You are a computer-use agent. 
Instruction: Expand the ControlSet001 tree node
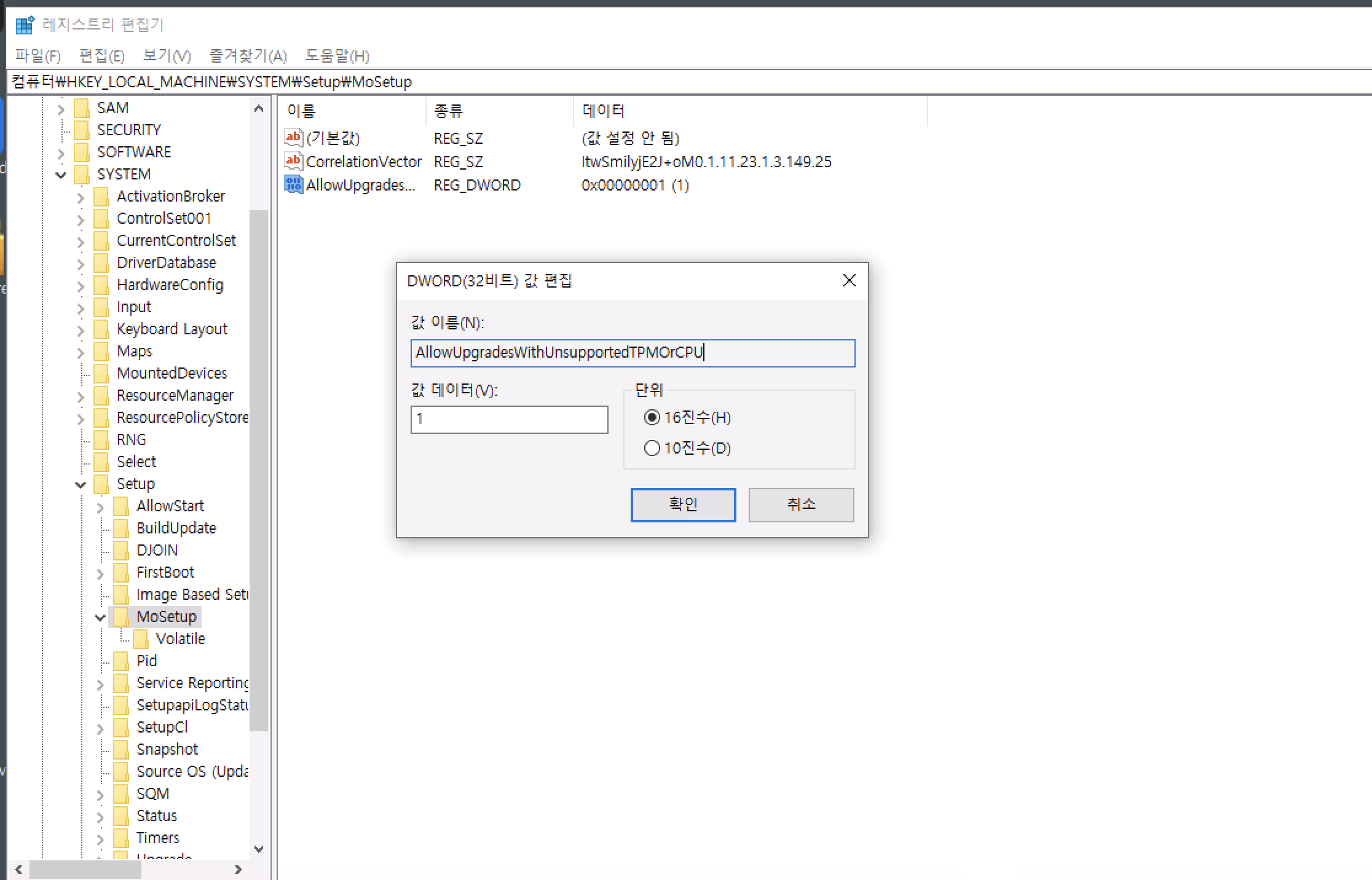click(81, 219)
